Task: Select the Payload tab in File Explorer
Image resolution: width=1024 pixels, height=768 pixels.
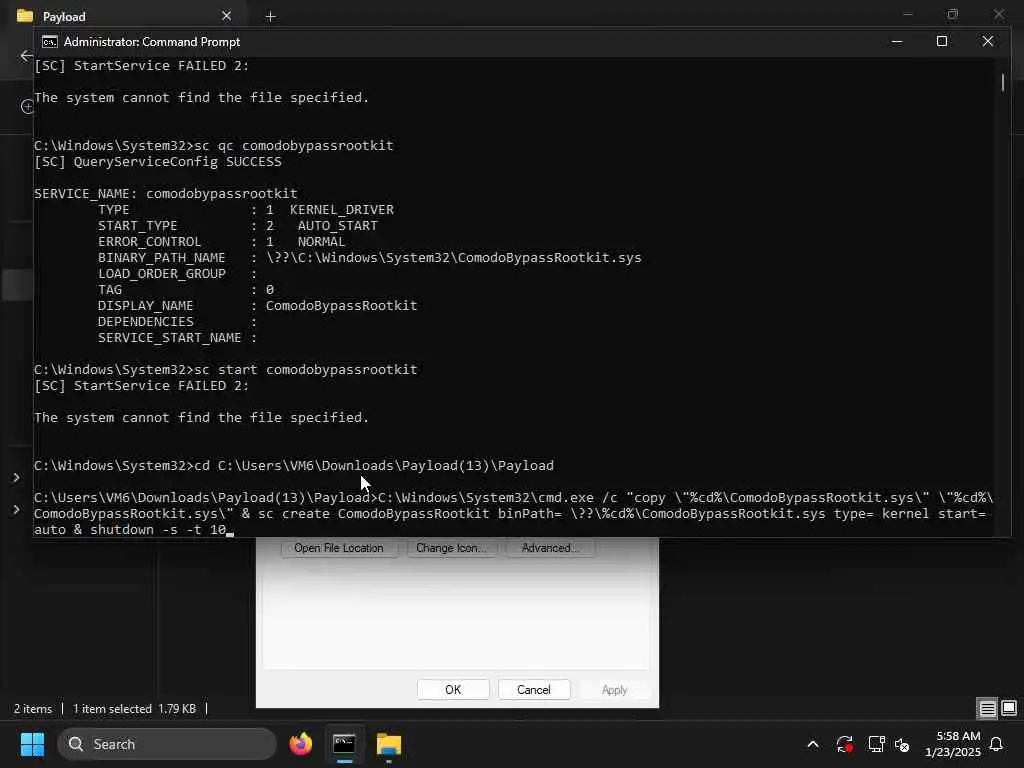Action: tap(124, 16)
